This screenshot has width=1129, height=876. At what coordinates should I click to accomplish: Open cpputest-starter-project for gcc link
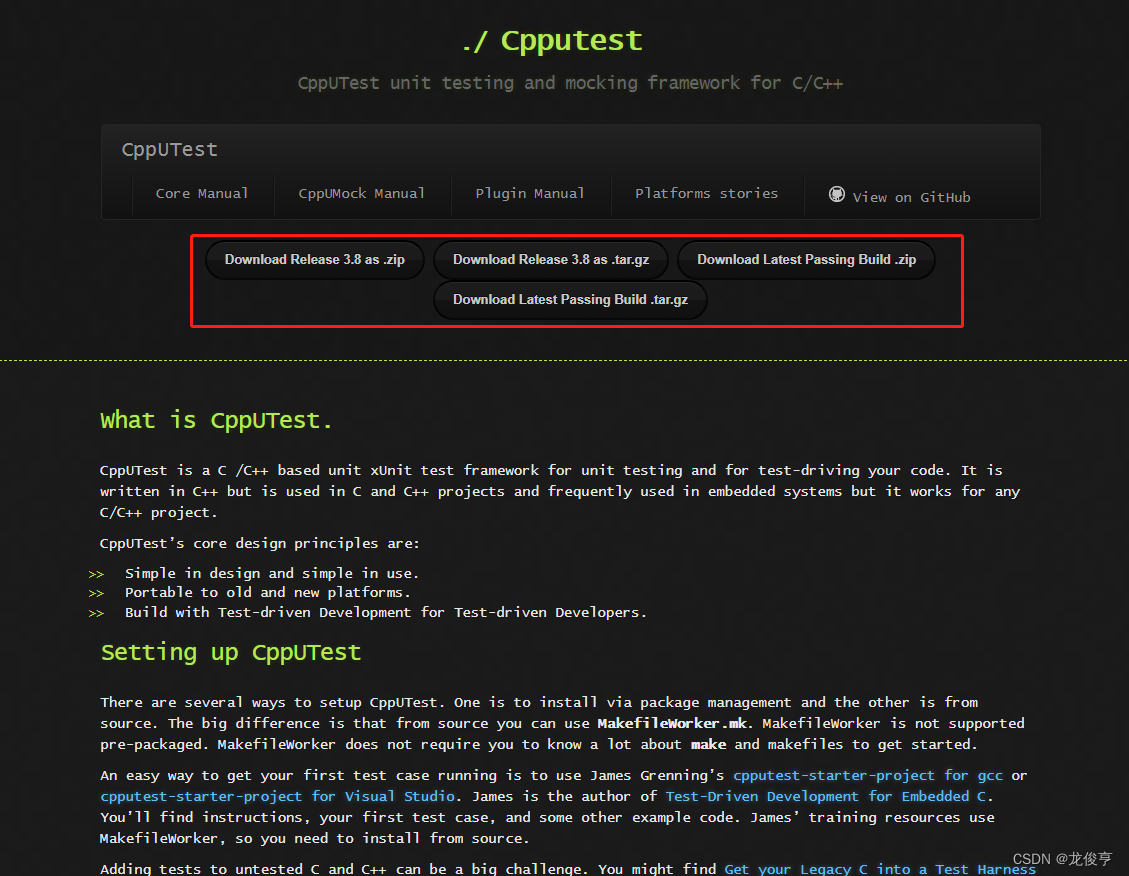point(868,775)
